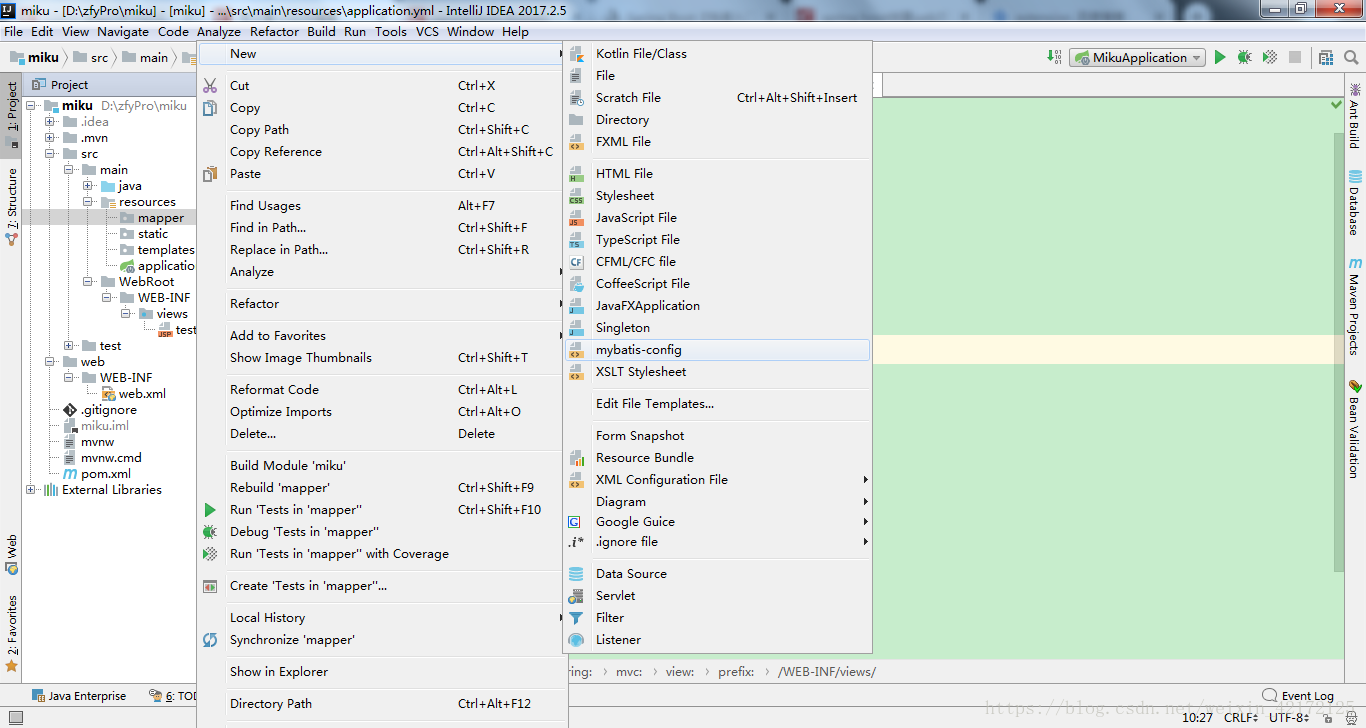
Task: Click the view breadcrumb below editor
Action: click(680, 672)
